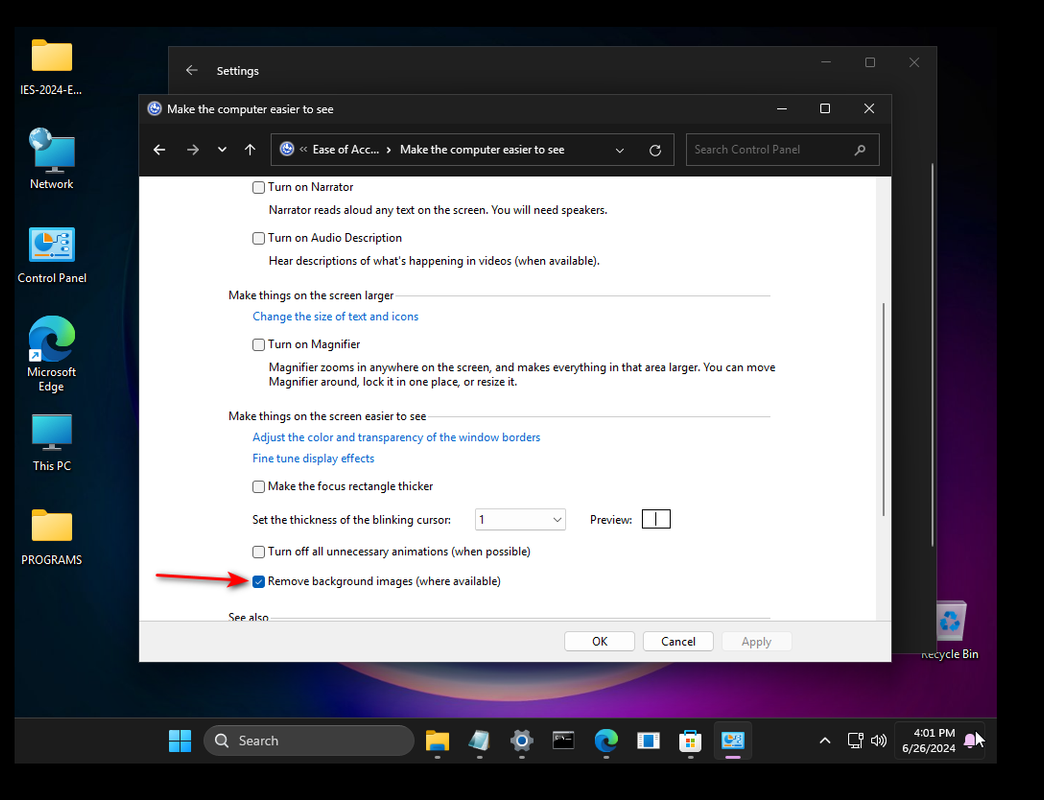
Task: Go up one level in Control Panel
Action: [250, 150]
